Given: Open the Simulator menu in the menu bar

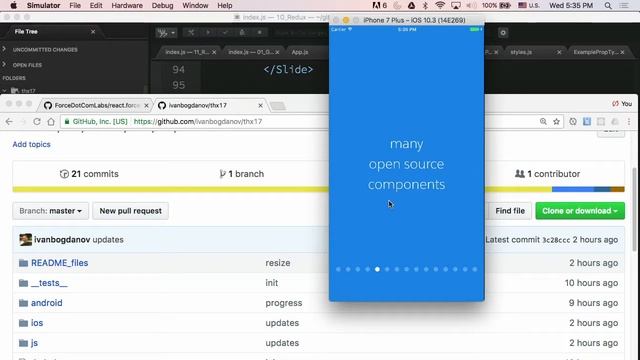Looking at the screenshot, I should point(43,5).
